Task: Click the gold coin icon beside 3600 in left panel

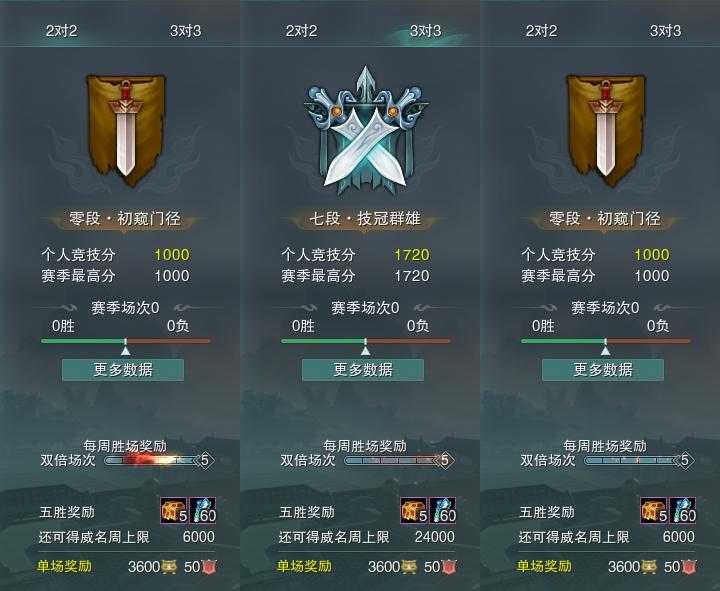Action: [169, 567]
